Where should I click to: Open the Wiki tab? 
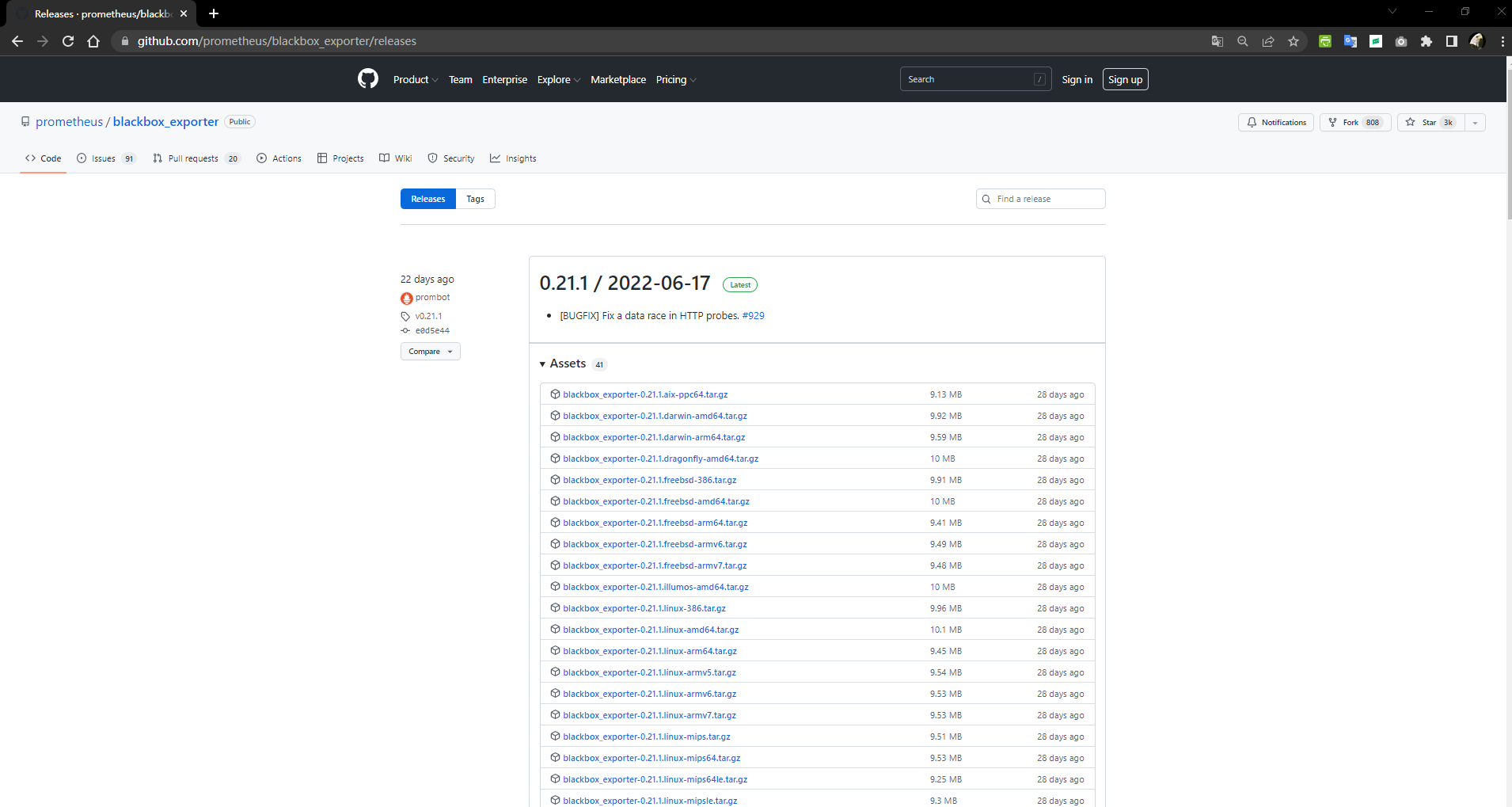coord(395,158)
